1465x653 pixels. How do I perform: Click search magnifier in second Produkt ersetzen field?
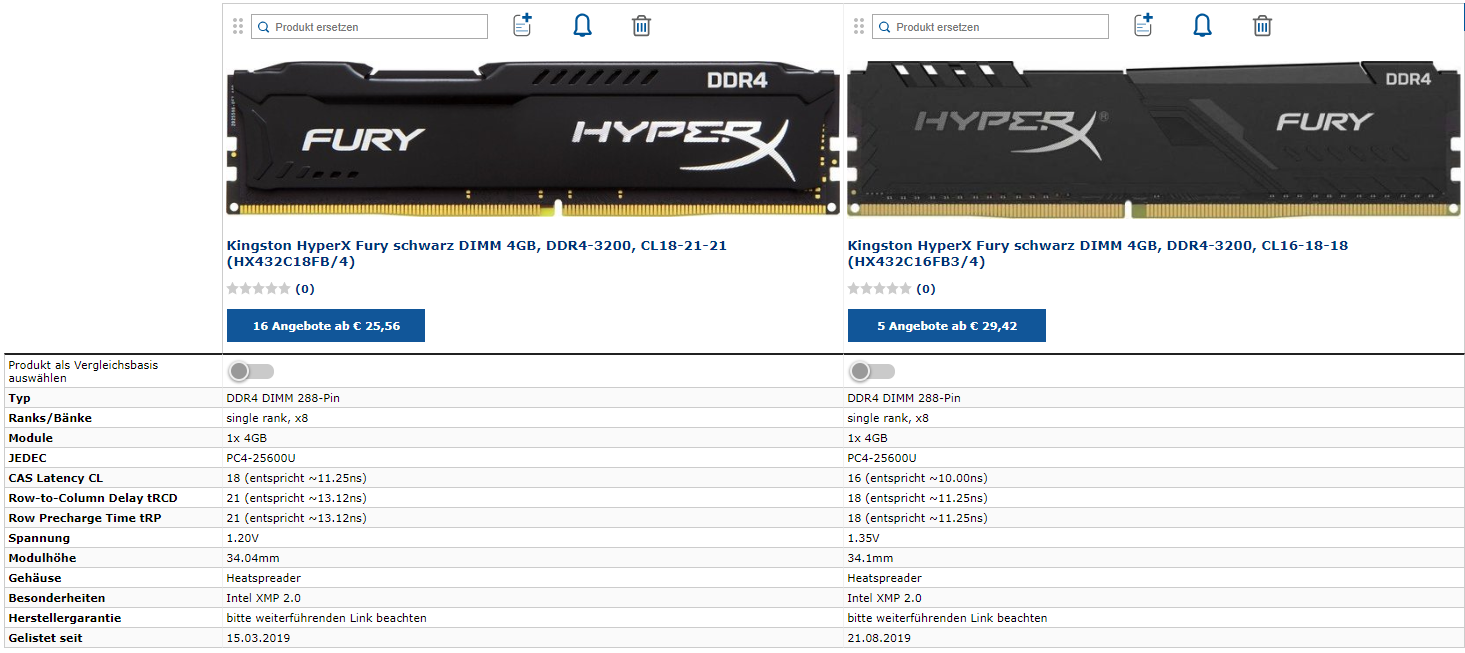coord(885,27)
